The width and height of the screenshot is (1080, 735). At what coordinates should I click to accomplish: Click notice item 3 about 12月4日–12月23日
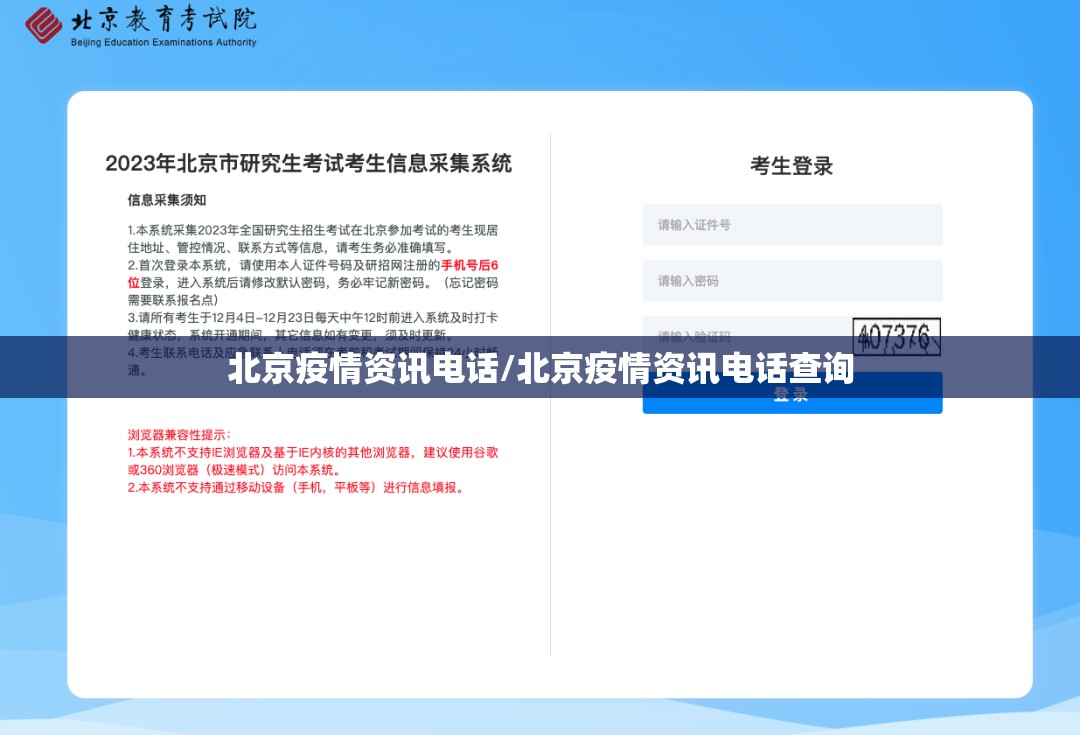[312, 326]
